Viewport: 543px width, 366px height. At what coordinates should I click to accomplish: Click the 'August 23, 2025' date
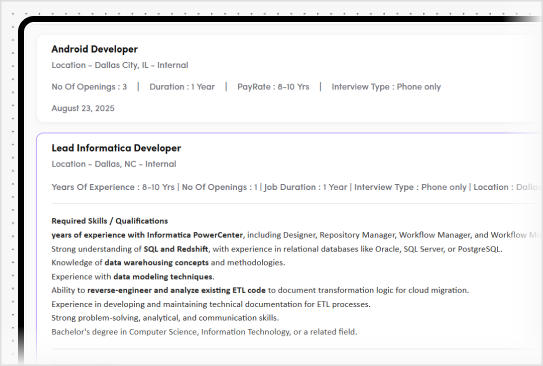point(83,108)
